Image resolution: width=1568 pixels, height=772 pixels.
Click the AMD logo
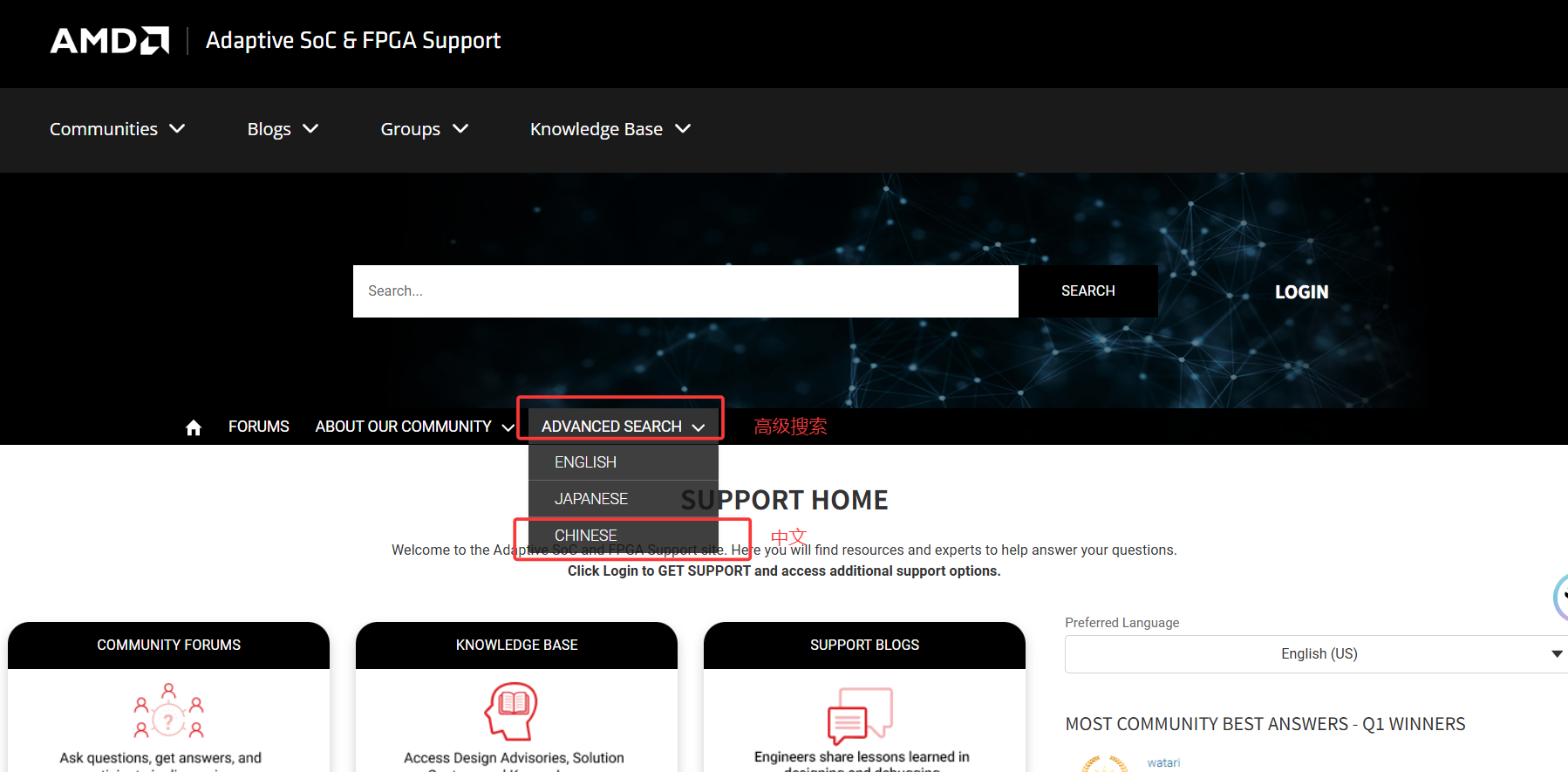[110, 40]
